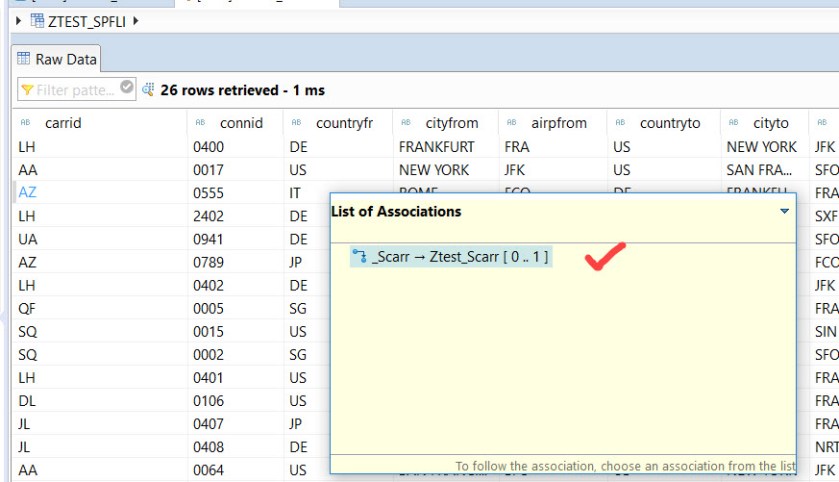Expand the arrow left of ZTEST_SPFLI breadcrumb
The height and width of the screenshot is (482, 839).
(18, 21)
